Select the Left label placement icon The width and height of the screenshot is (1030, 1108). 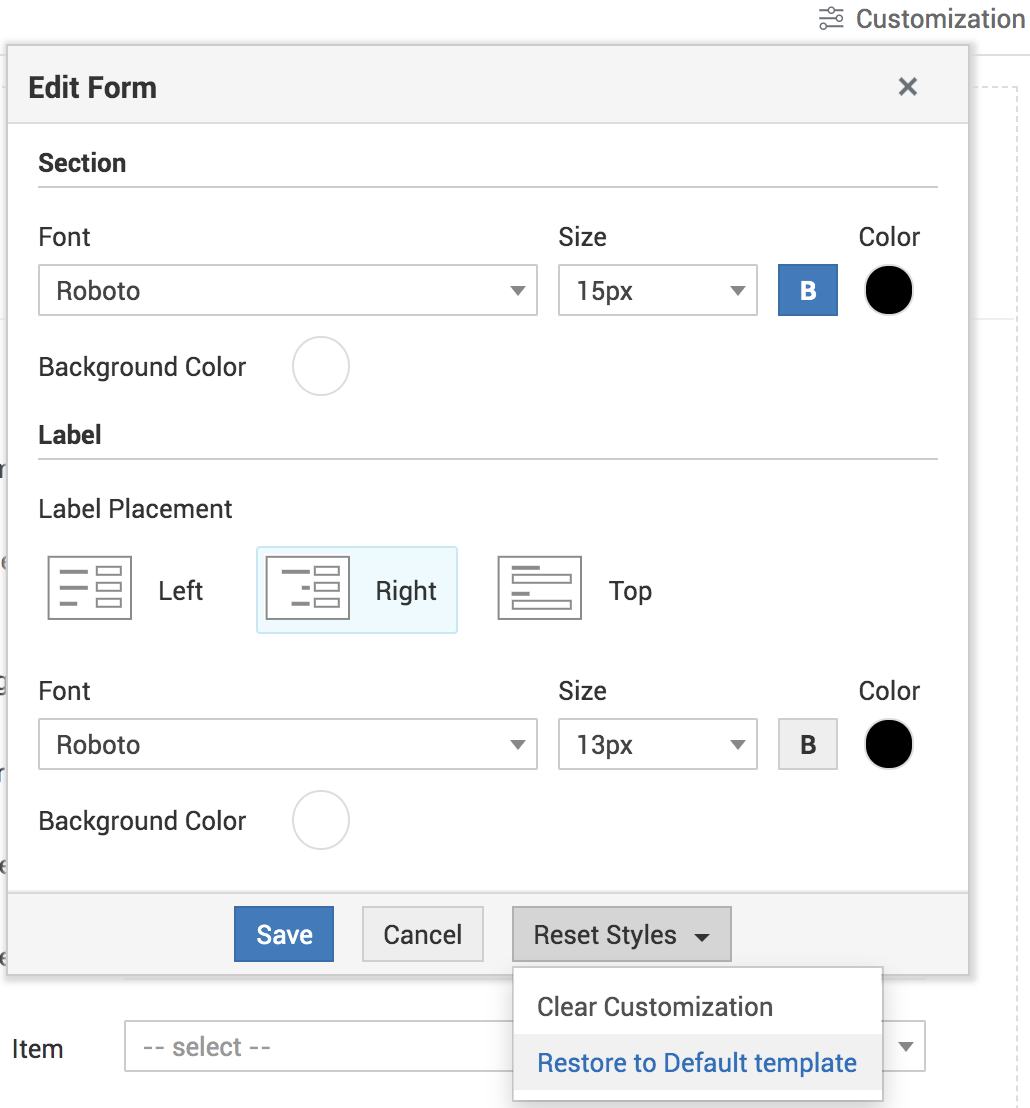90,589
